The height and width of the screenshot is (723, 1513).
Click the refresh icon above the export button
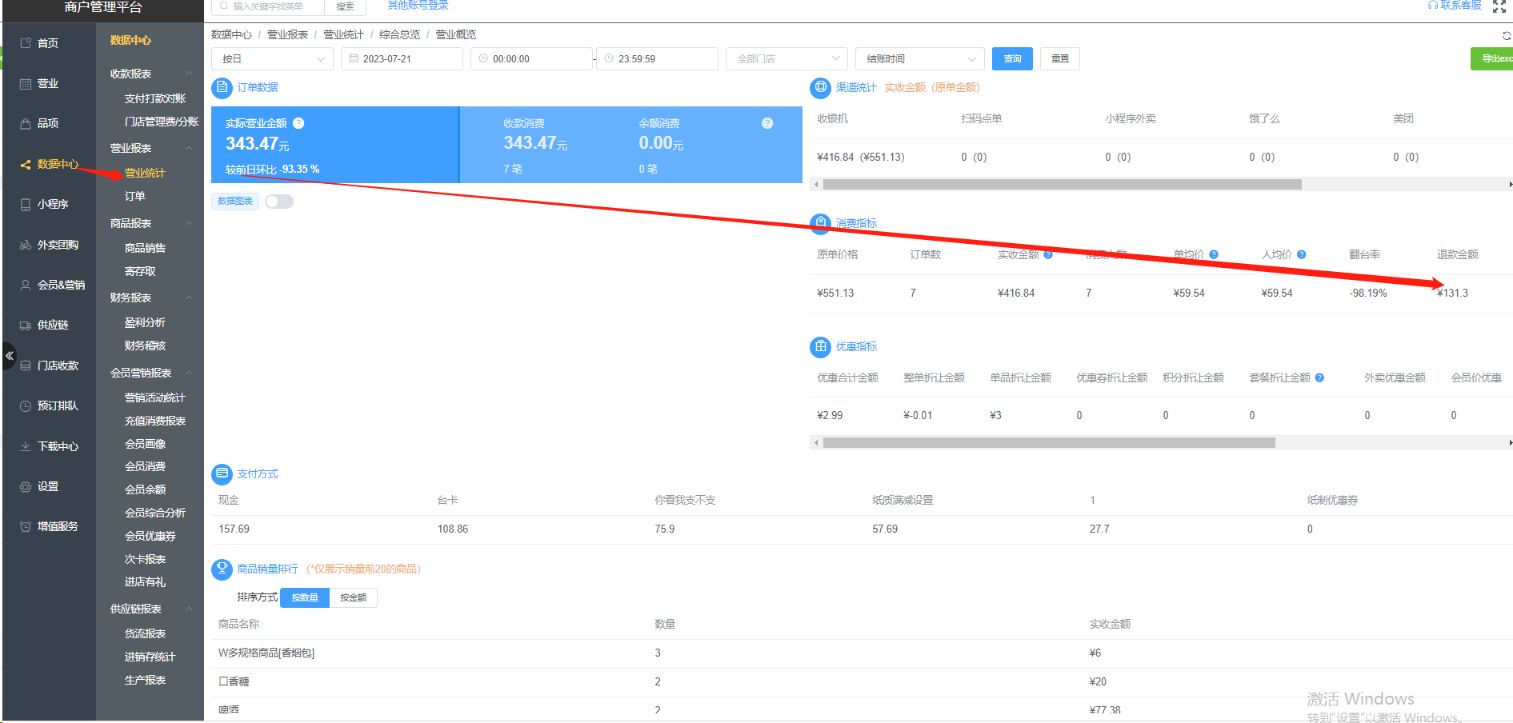pyautogui.click(x=1506, y=35)
